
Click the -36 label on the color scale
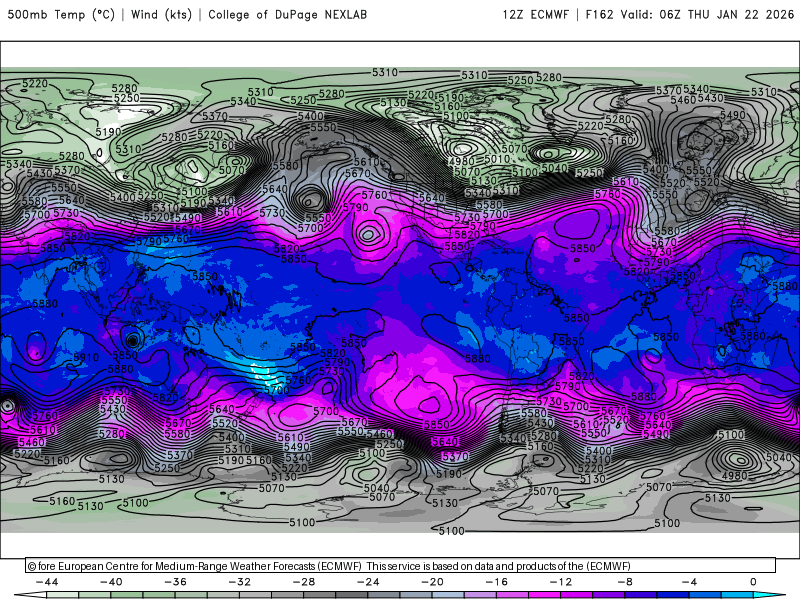[176, 582]
